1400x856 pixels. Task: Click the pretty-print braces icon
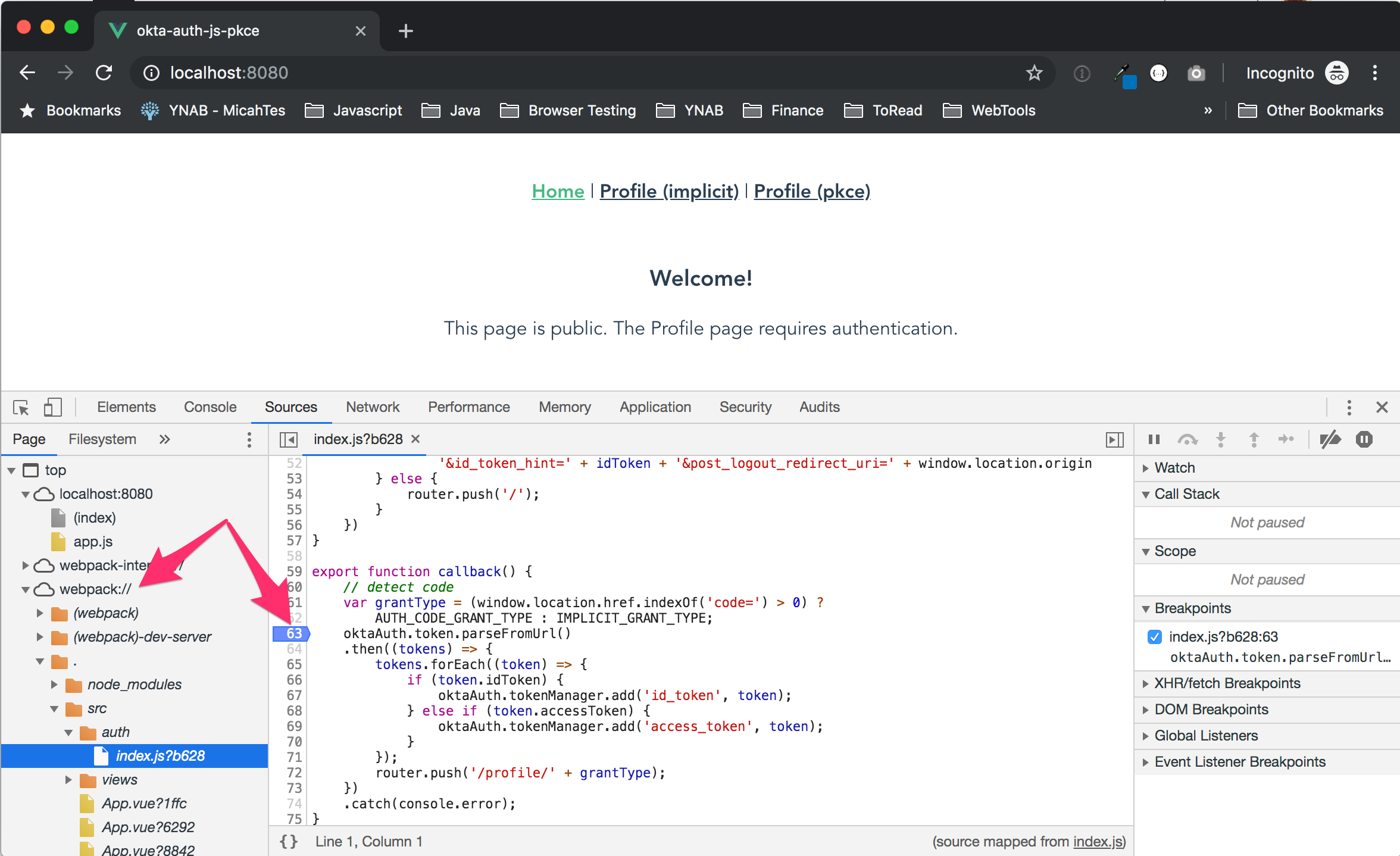(289, 841)
